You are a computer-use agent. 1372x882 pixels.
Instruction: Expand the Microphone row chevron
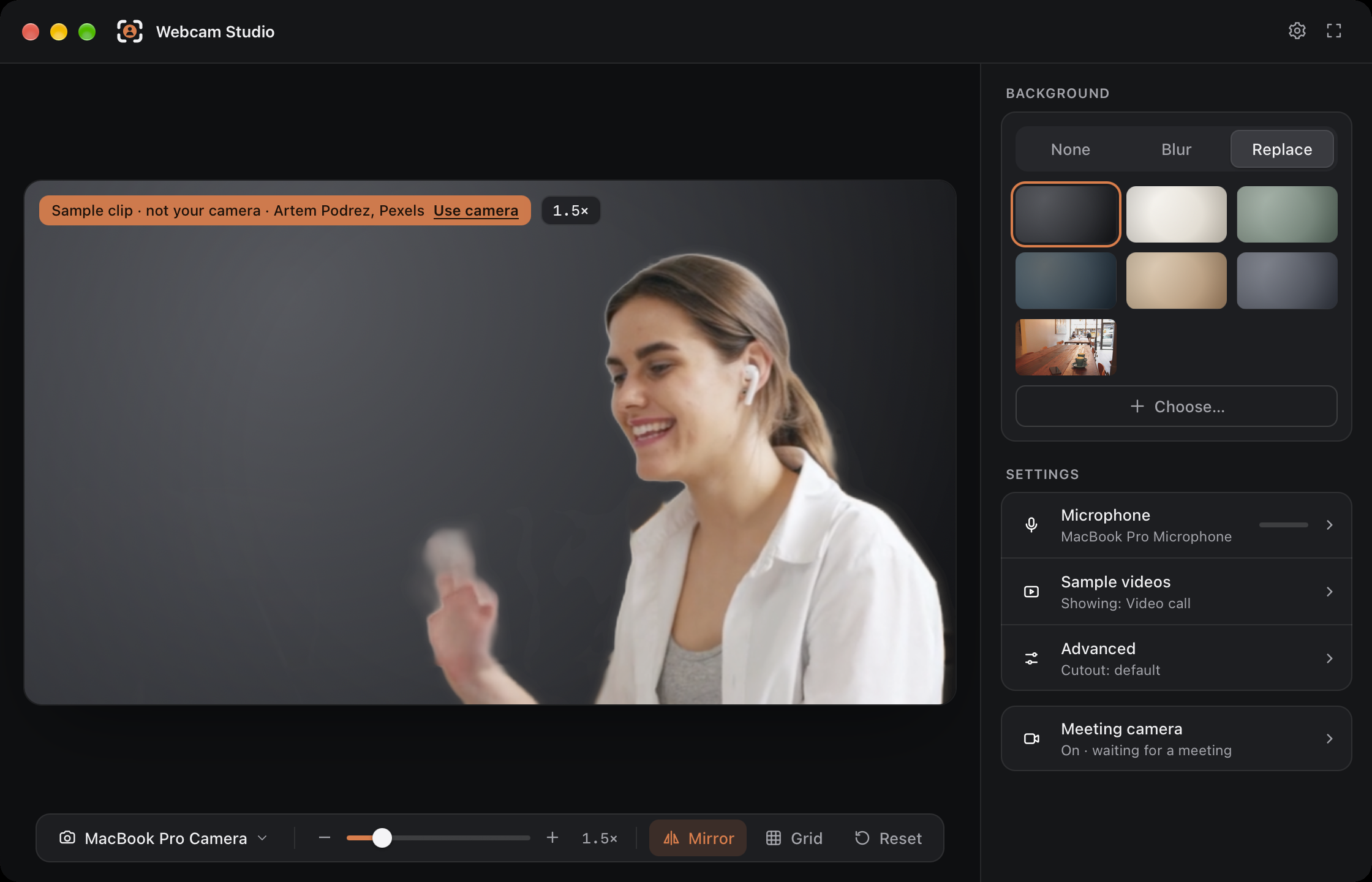pos(1329,525)
